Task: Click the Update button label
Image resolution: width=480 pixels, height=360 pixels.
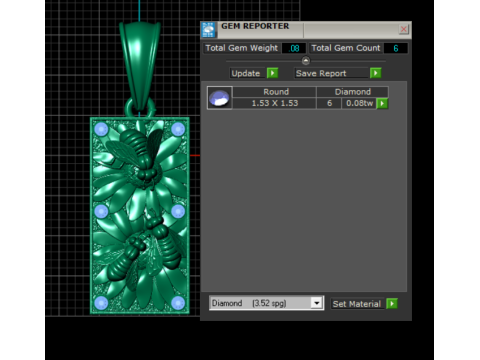Action: click(x=246, y=73)
